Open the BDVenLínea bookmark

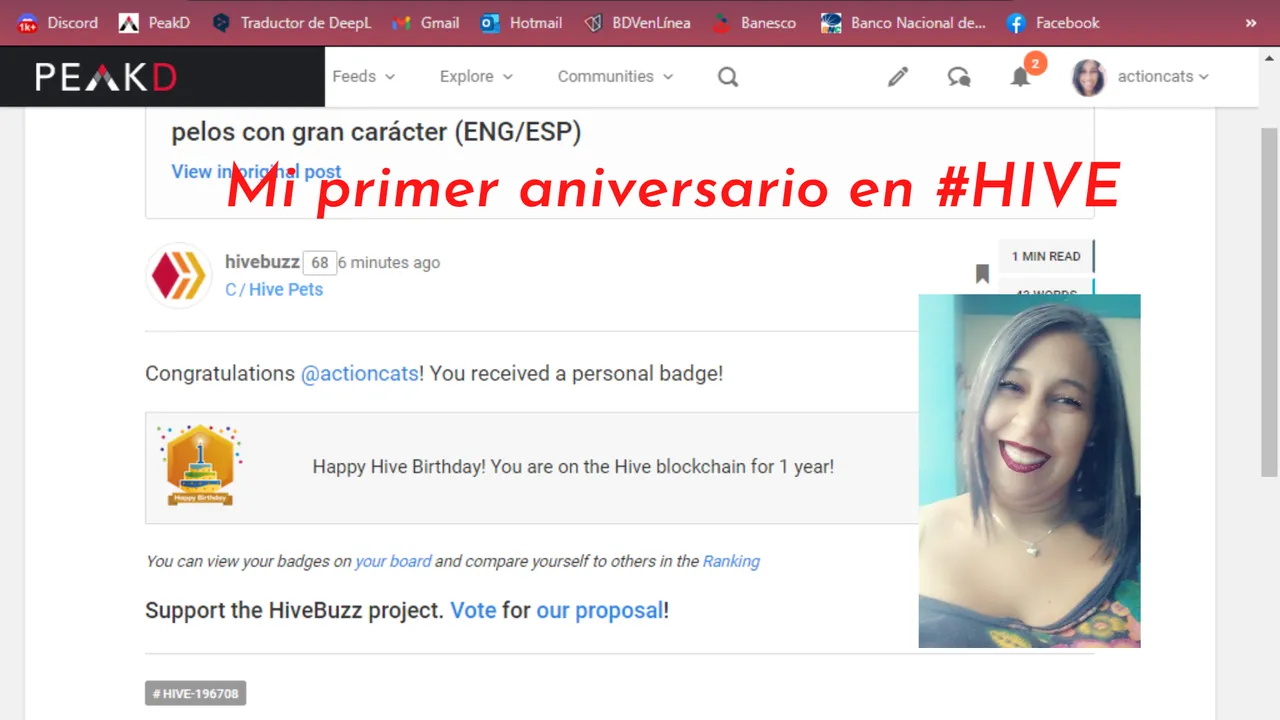click(637, 22)
